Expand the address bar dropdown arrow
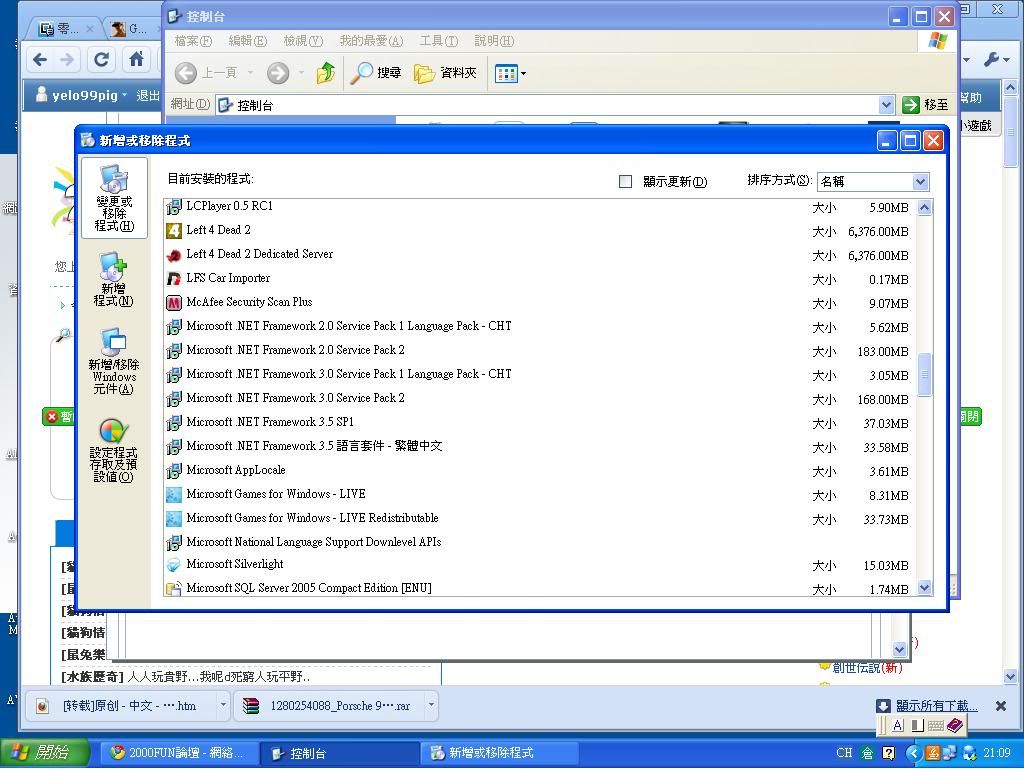The image size is (1024, 769). tap(886, 105)
